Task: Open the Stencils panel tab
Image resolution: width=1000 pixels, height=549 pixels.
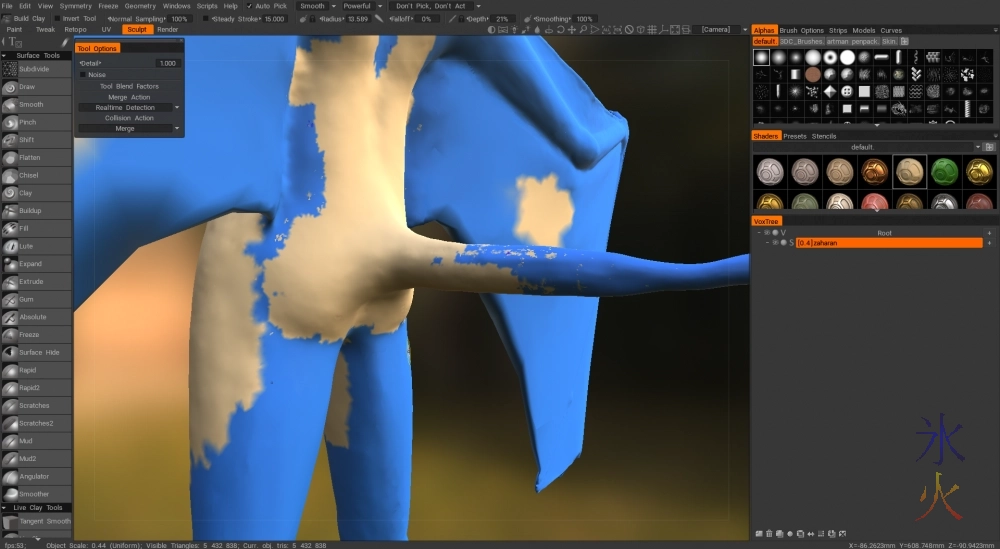Action: pyautogui.click(x=824, y=136)
